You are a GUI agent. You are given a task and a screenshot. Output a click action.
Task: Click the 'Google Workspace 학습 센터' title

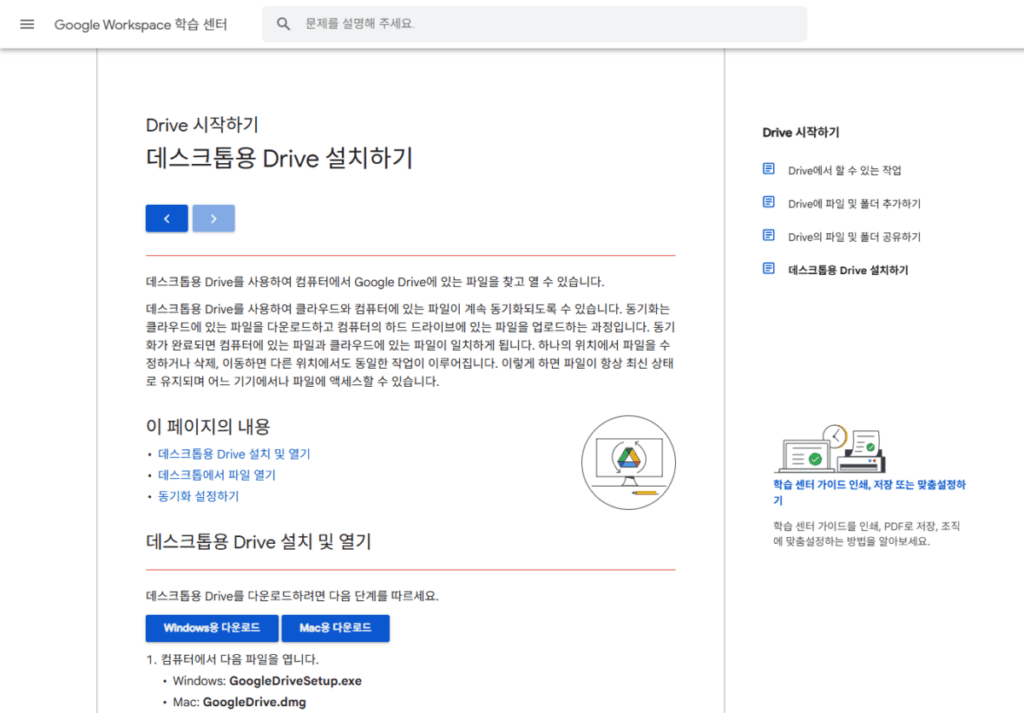pos(140,24)
